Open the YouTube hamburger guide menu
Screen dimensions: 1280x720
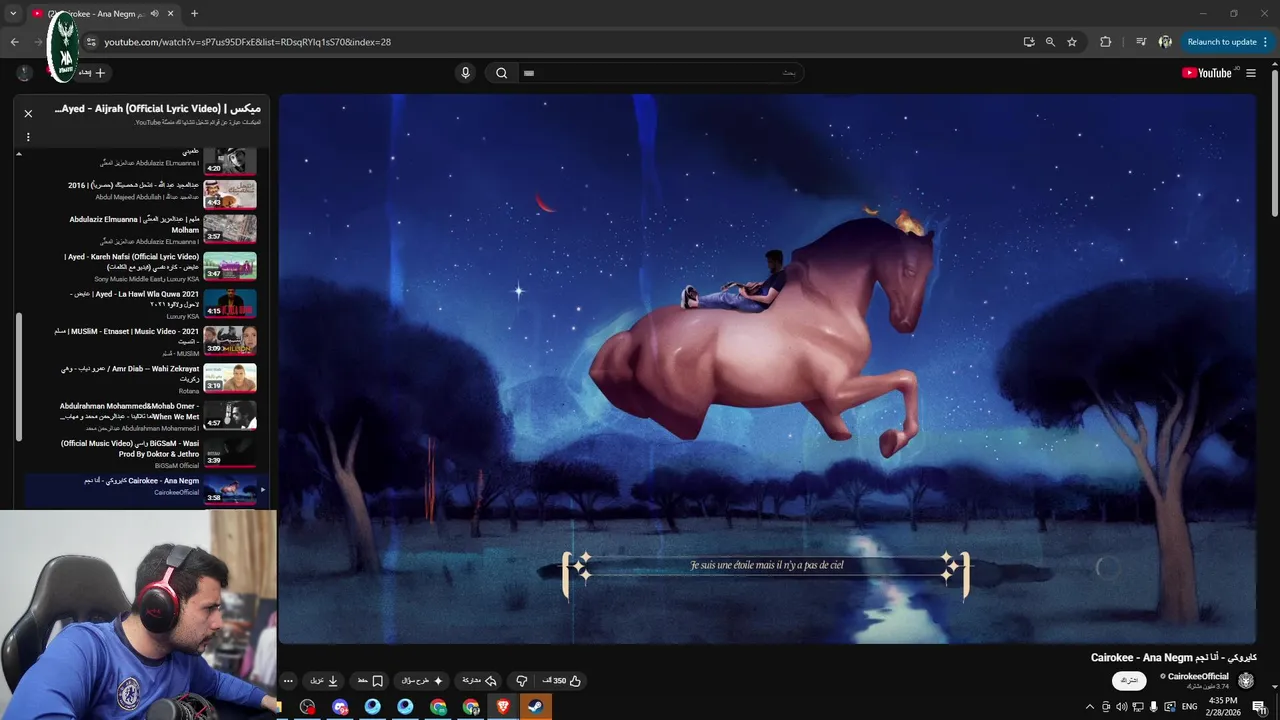(1251, 73)
